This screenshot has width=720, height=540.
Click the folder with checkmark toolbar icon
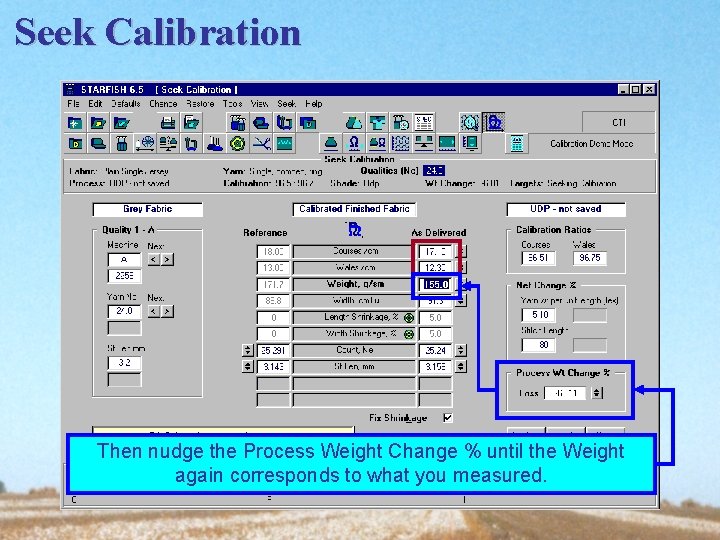pos(122,123)
